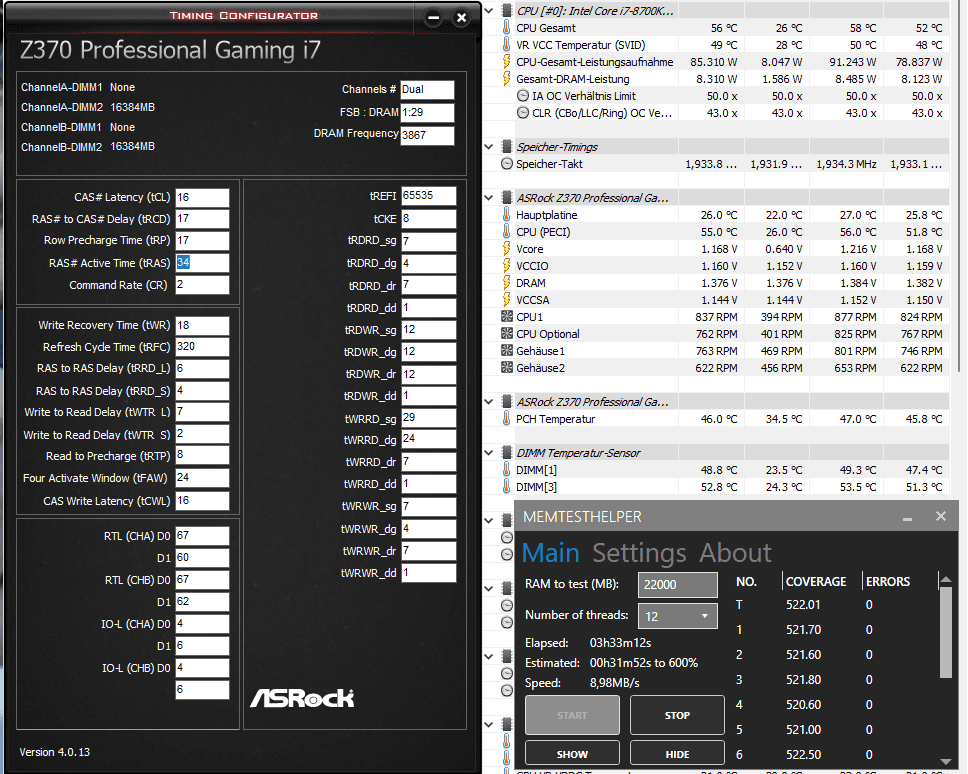Collapse the ASRock group above PCH Temperatur
968x774 pixels.
489,402
